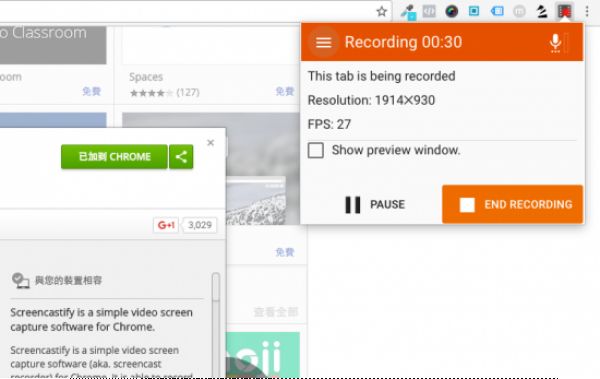
Task: Click the eyedropper-style extension icon
Action: (408, 12)
